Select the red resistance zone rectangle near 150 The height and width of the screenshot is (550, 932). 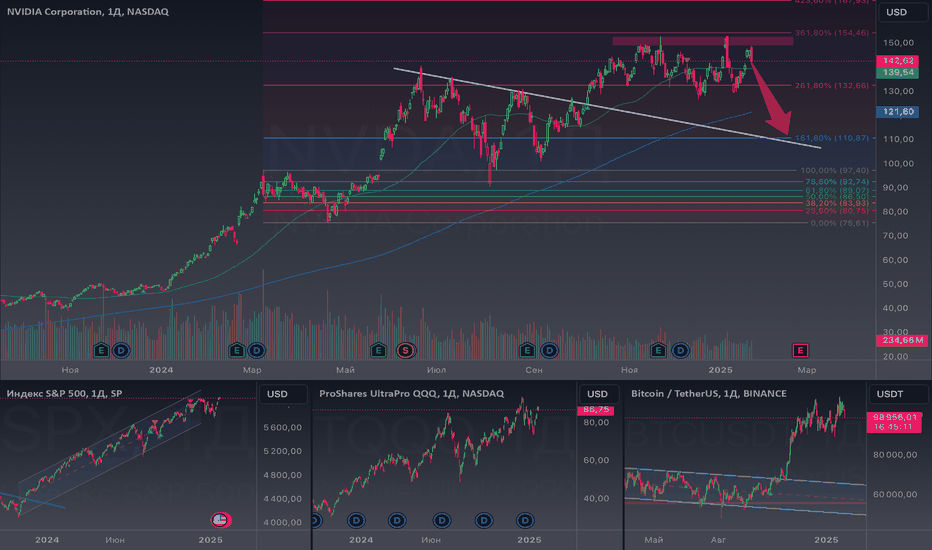(x=703, y=41)
